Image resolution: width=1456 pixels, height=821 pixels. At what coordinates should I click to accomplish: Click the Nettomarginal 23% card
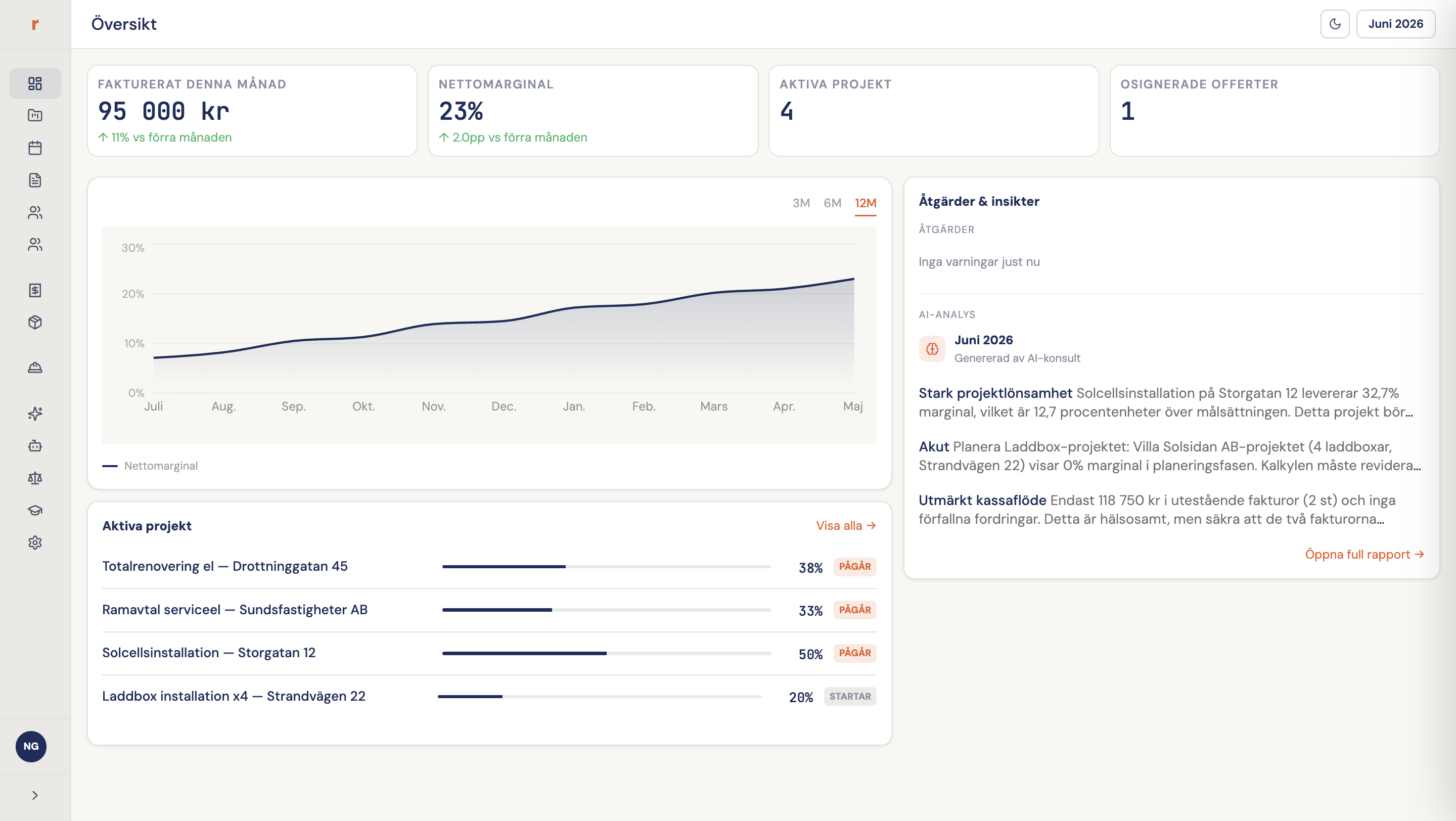(x=593, y=111)
